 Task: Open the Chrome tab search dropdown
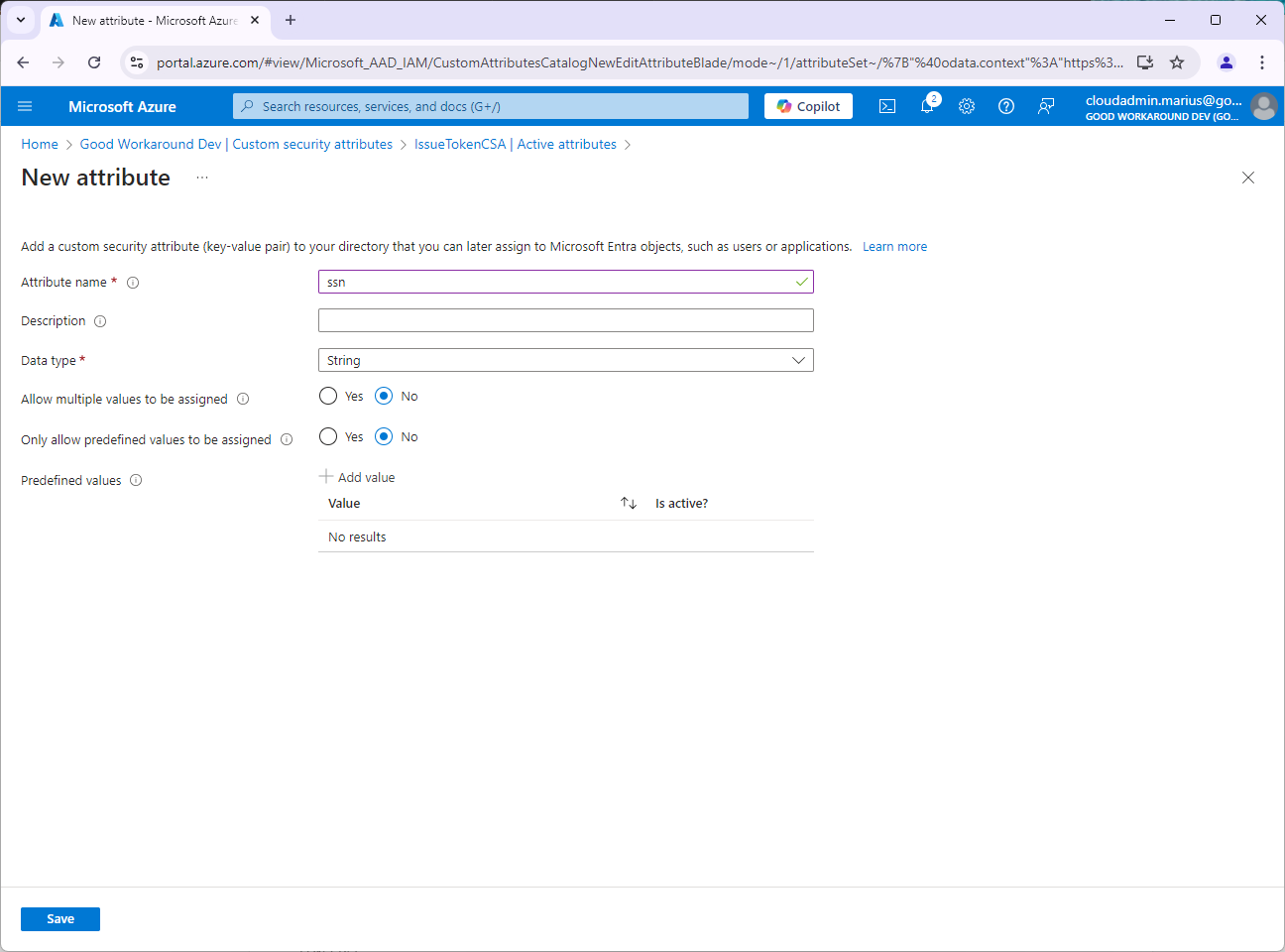[x=21, y=20]
